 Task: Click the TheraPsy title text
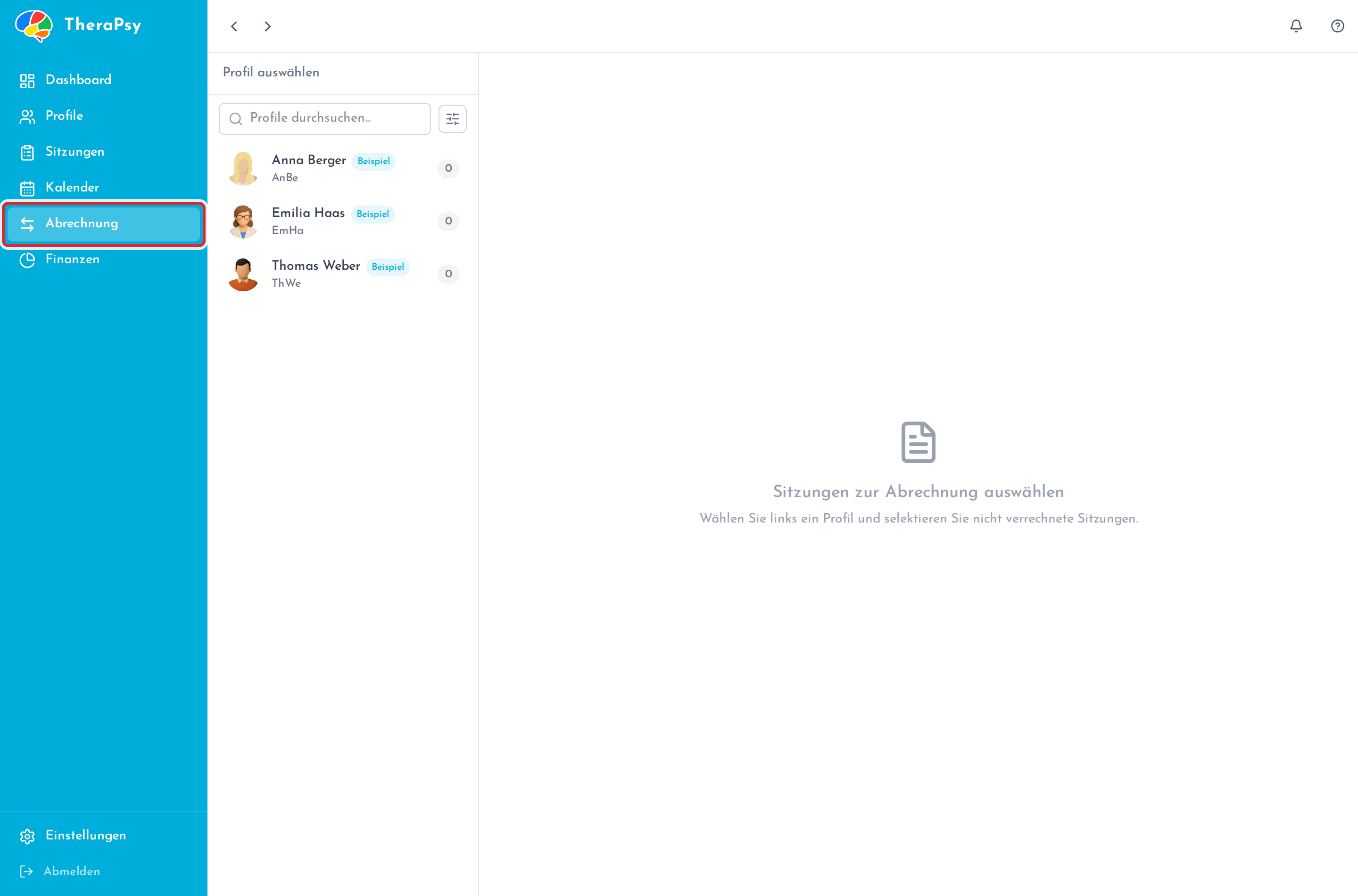click(103, 25)
